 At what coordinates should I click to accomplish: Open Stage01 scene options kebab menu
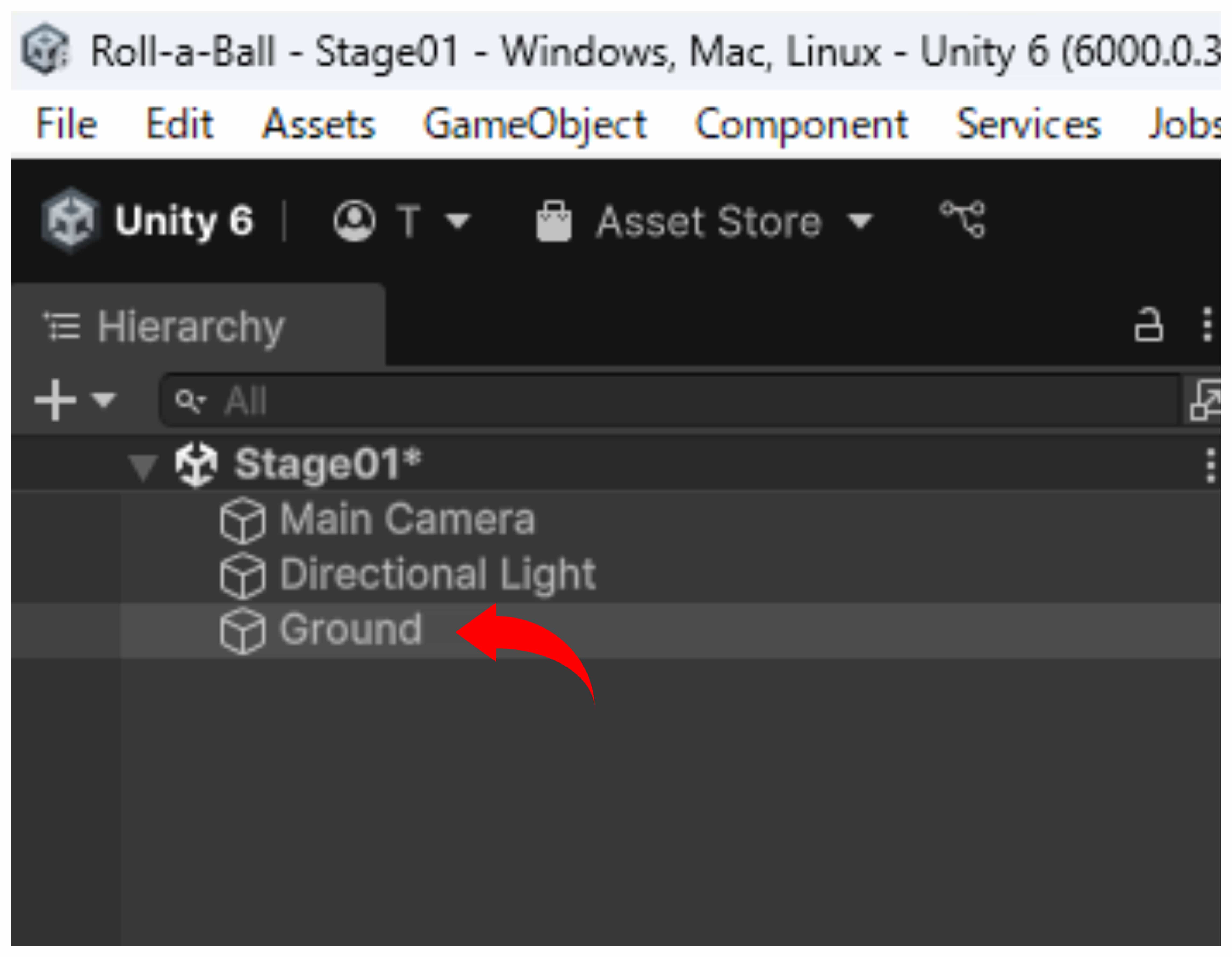click(1210, 466)
